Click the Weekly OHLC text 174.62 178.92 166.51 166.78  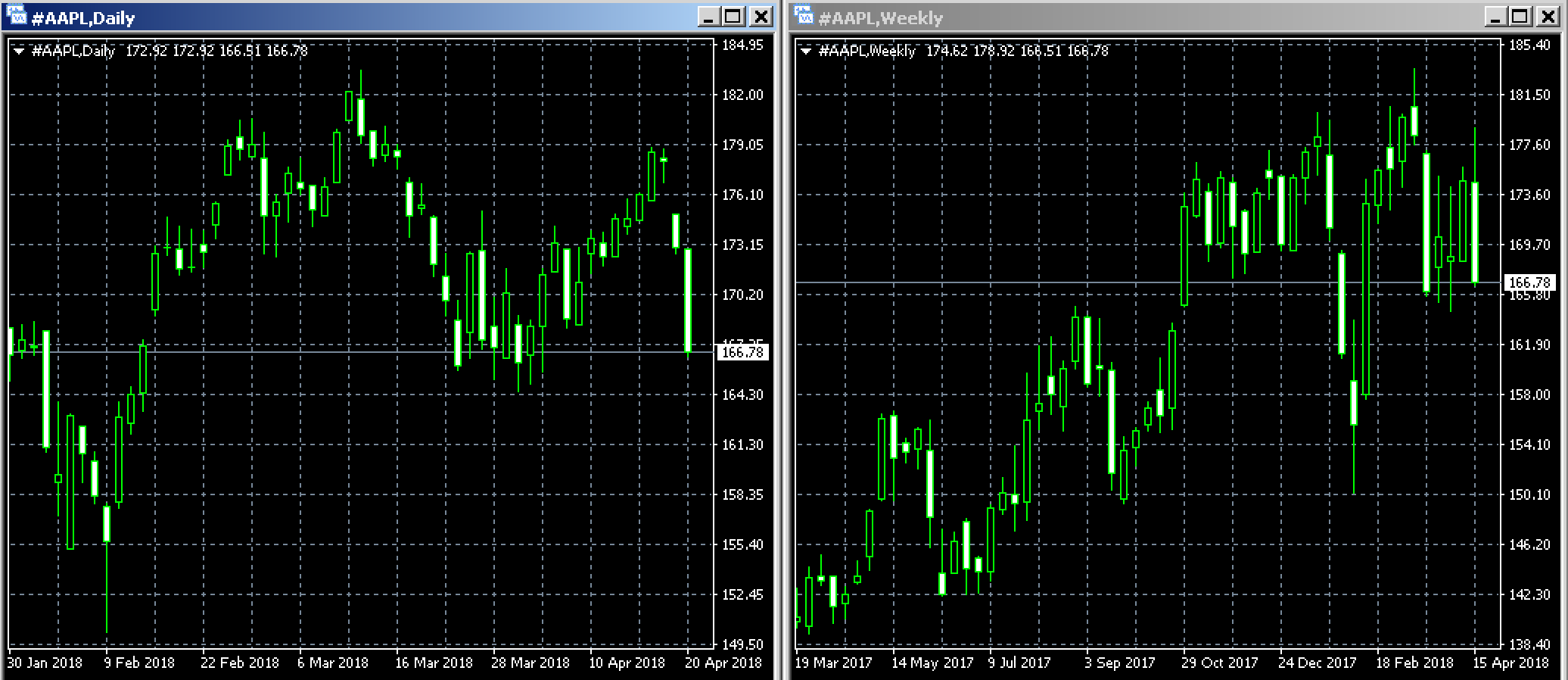pyautogui.click(x=1017, y=51)
